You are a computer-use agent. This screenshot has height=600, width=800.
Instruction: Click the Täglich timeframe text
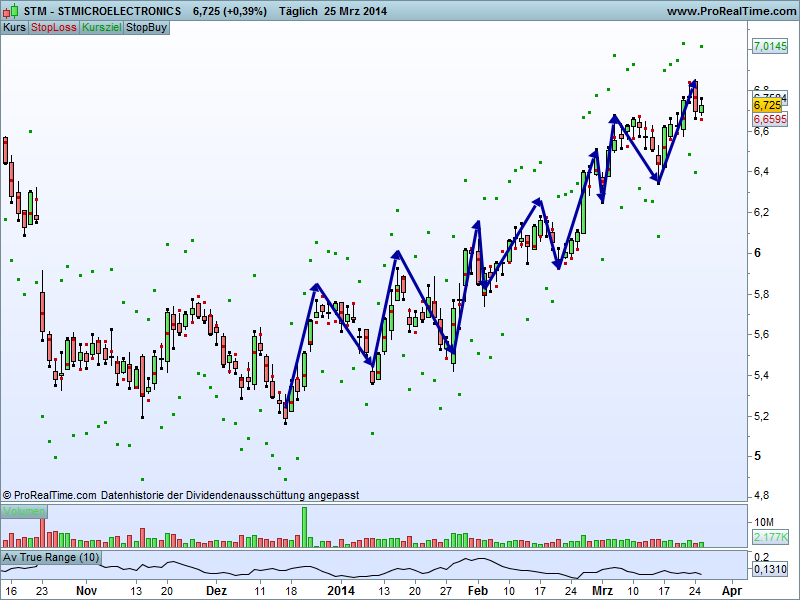(297, 11)
